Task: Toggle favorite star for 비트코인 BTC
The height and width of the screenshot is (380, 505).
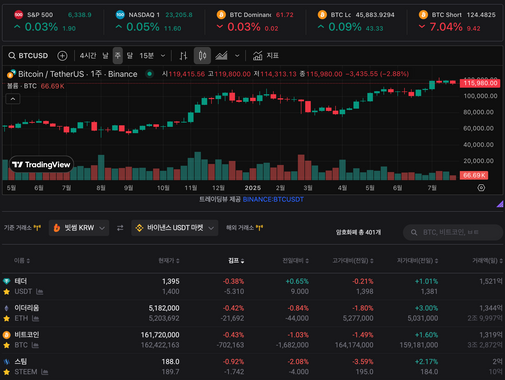Action: pos(6,345)
